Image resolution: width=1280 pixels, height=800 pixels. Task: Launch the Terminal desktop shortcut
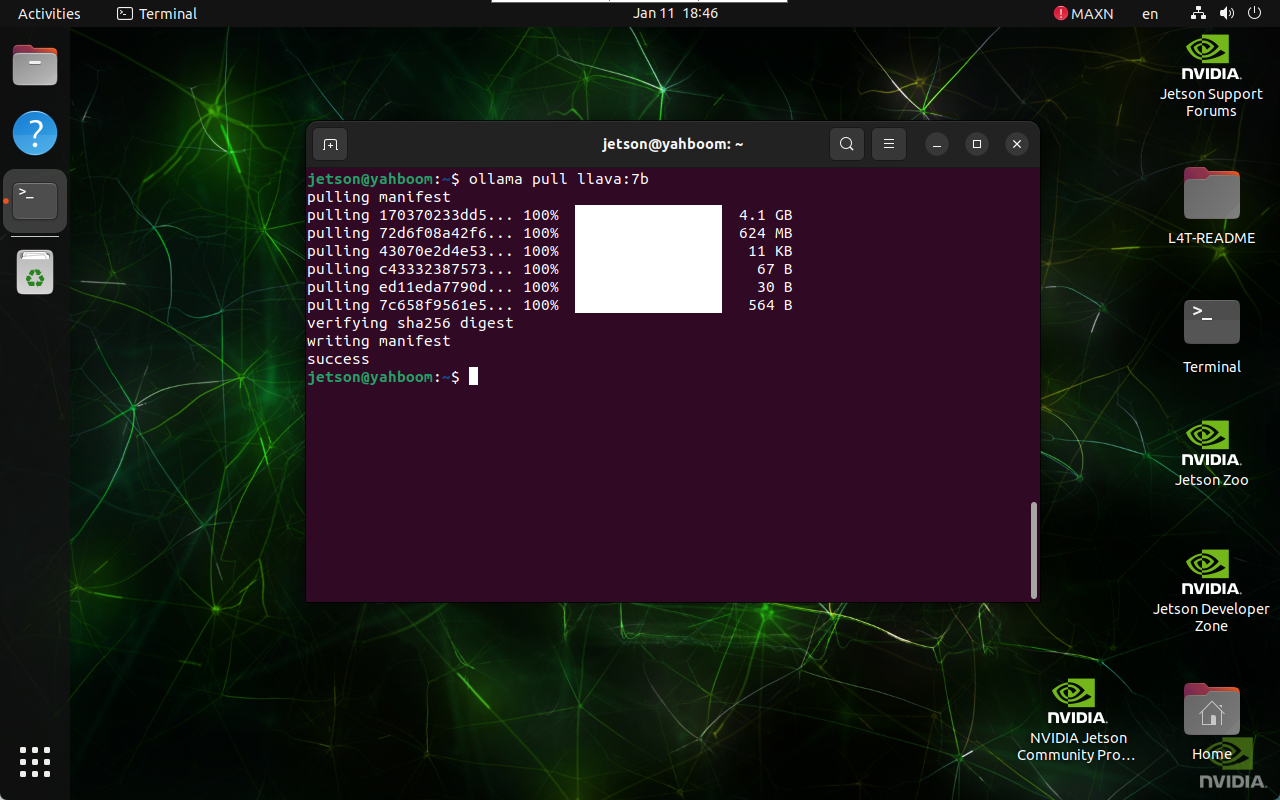tap(1211, 336)
